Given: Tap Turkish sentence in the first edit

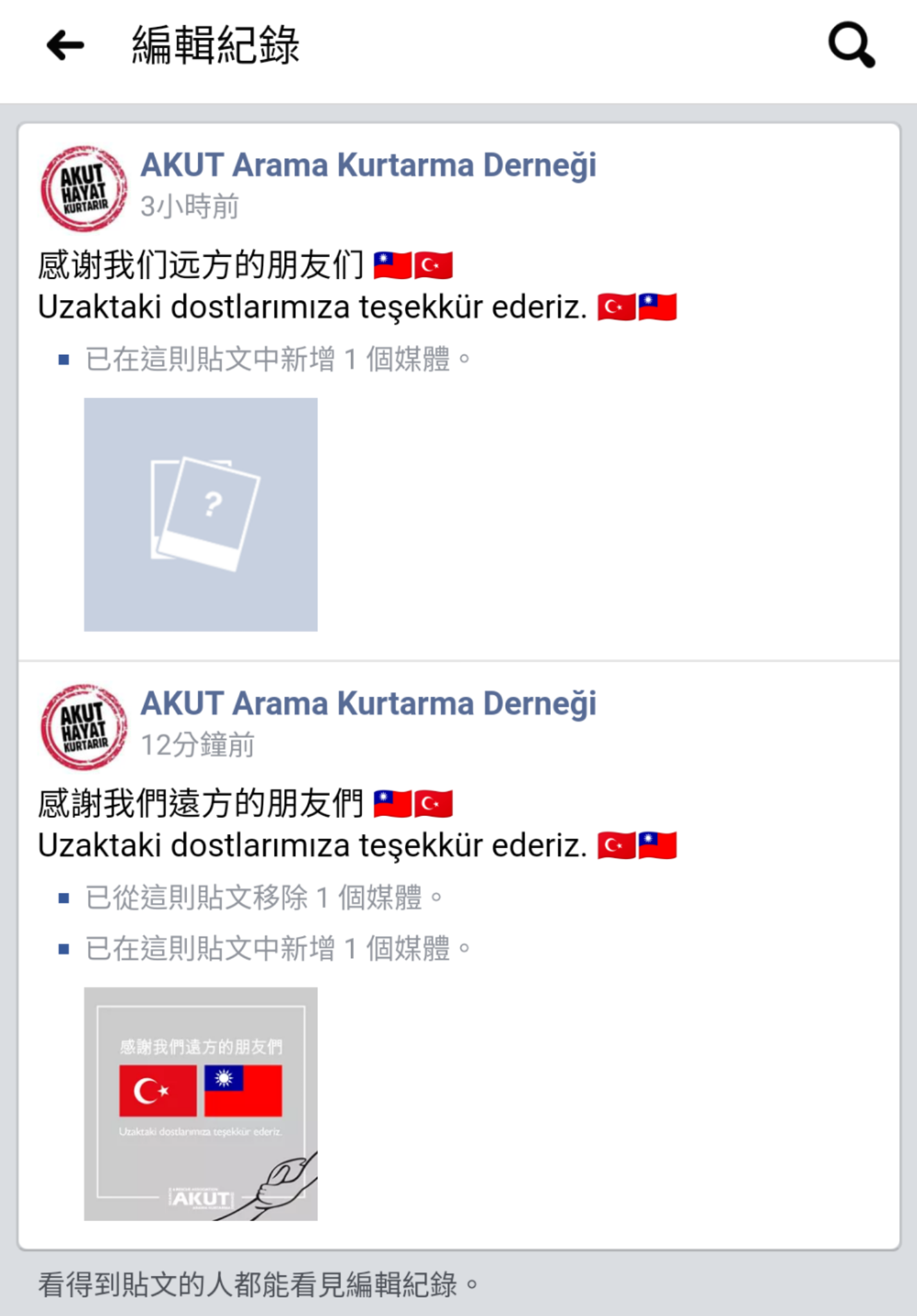Looking at the screenshot, I should [312, 307].
